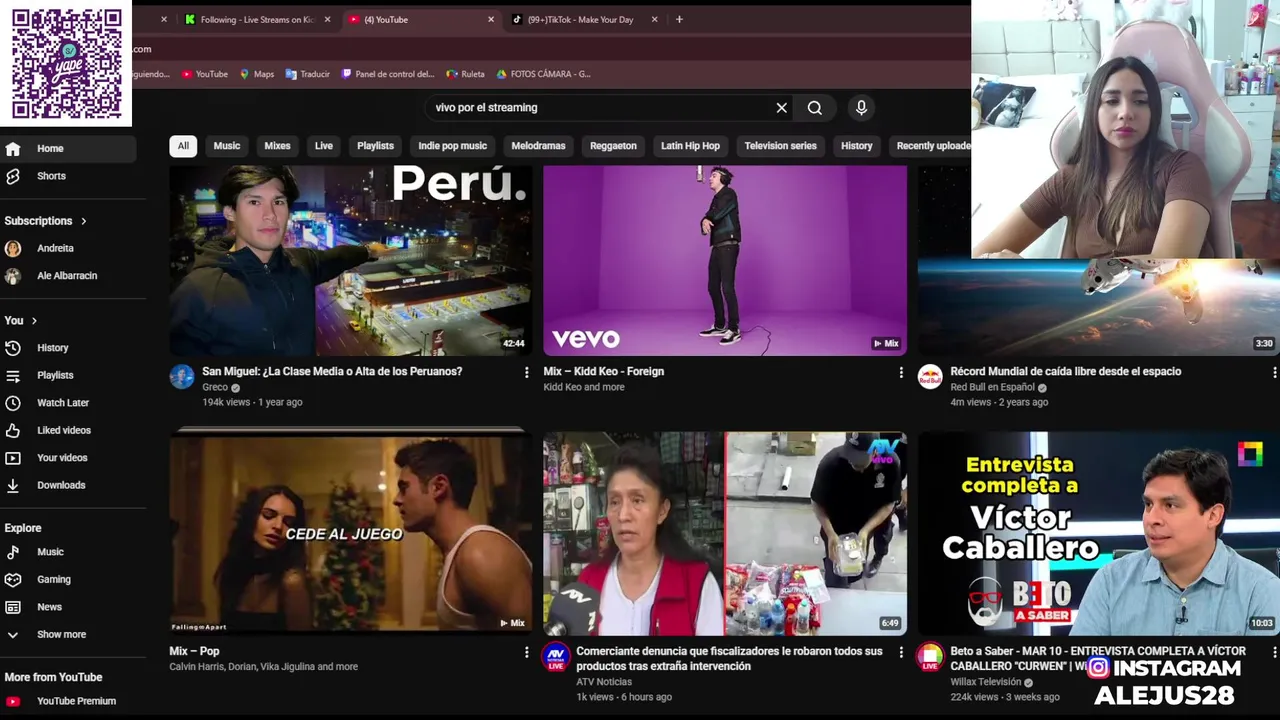Close the YouTube browser tab
Viewport: 1280px width, 720px height.
(491, 19)
